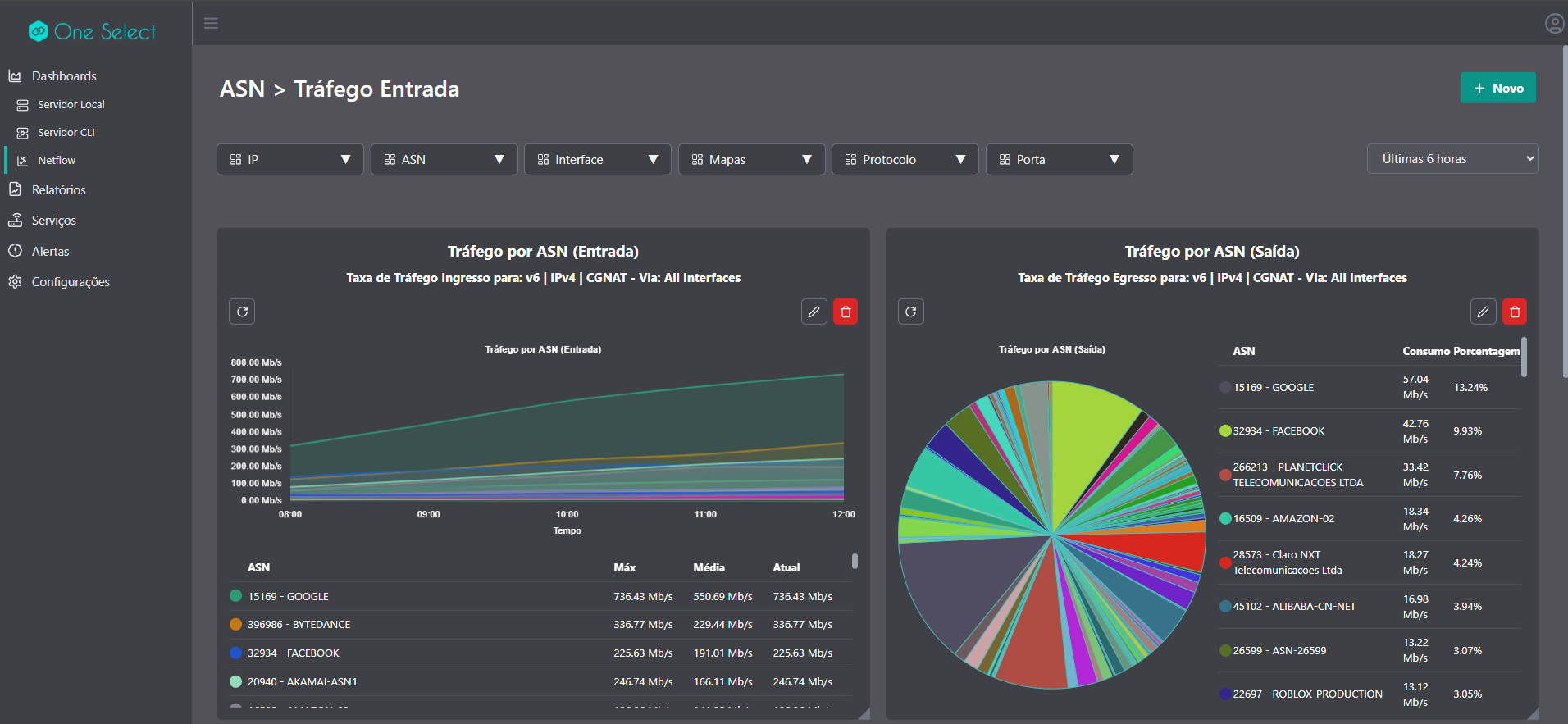Change the Últimas 6 horas time range
1568x724 pixels.
pyautogui.click(x=1453, y=159)
